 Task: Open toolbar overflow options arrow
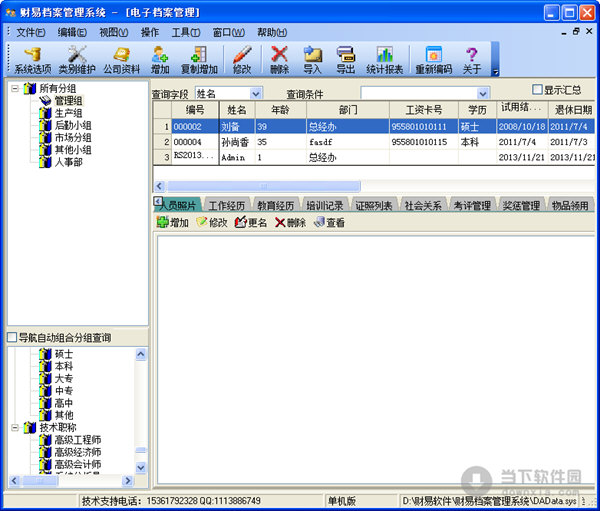pos(495,72)
